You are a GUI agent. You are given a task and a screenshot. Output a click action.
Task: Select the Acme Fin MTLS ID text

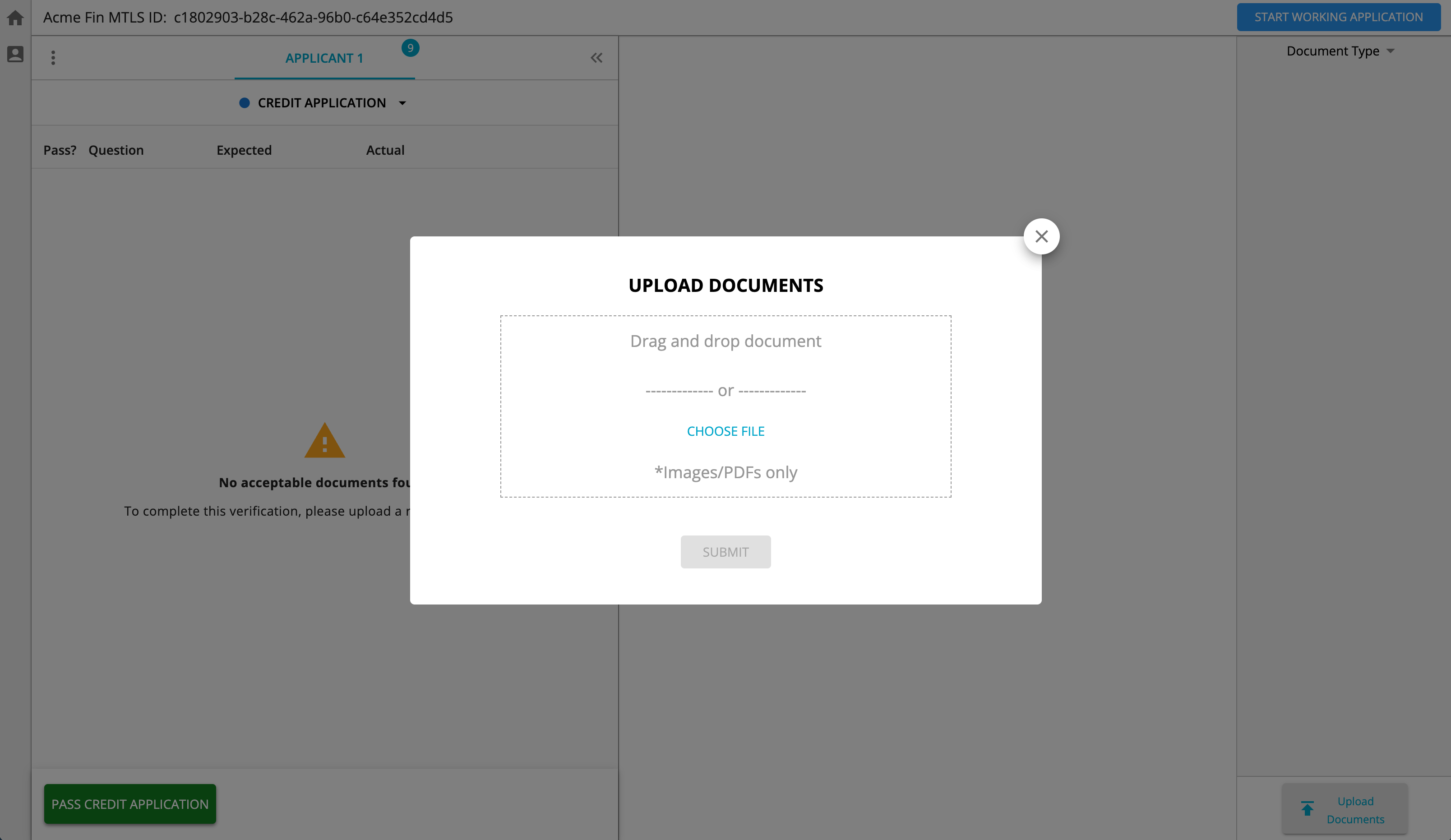click(x=248, y=17)
